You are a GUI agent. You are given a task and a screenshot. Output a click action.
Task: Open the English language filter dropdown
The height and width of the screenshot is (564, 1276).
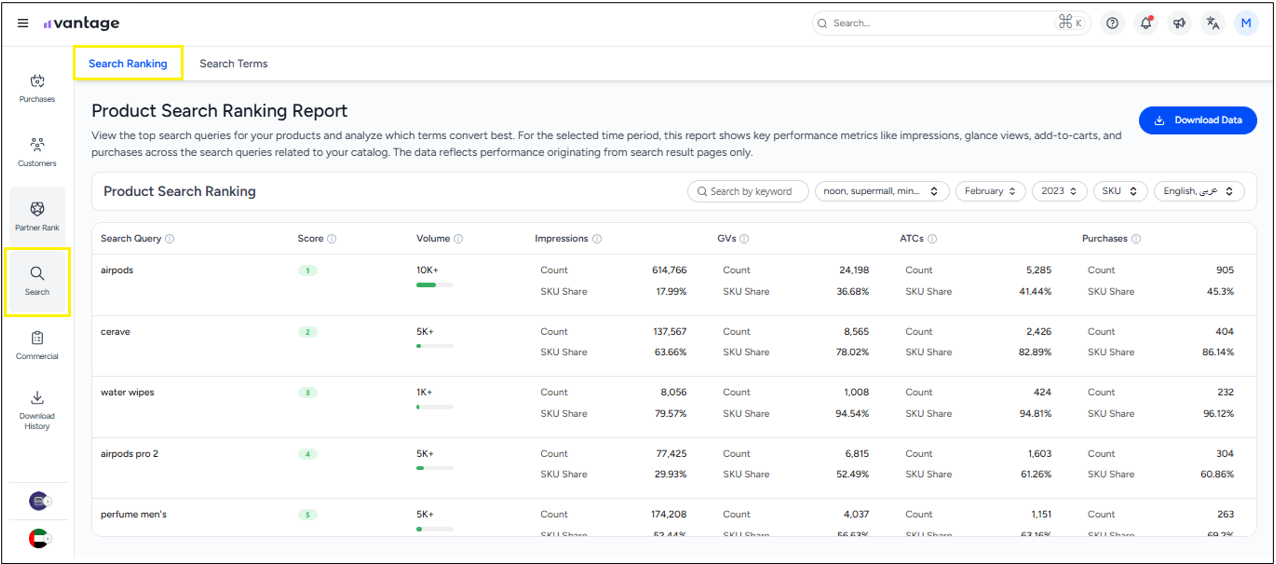coord(1199,191)
